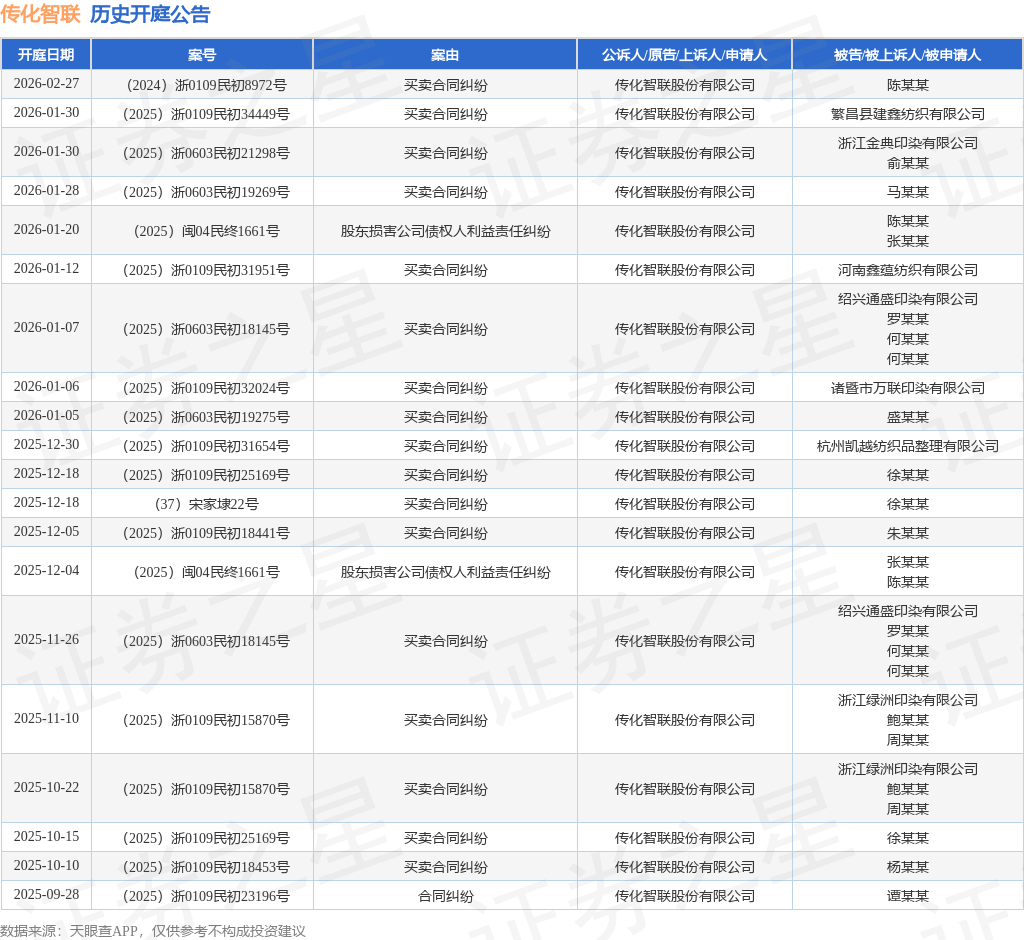Click case number (2025)浙0603民初21298号
This screenshot has height=940, width=1024.
pyautogui.click(x=206, y=153)
